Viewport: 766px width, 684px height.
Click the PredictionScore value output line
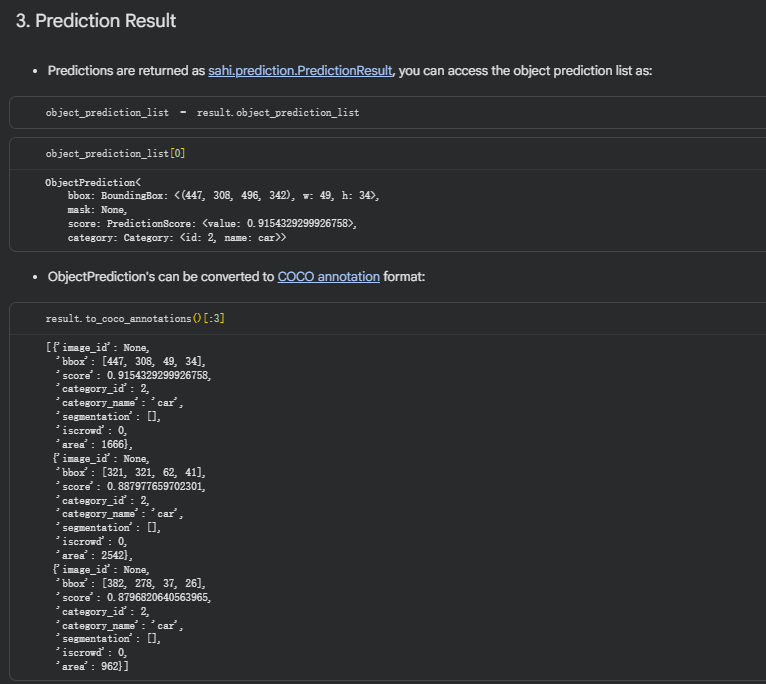(x=212, y=224)
